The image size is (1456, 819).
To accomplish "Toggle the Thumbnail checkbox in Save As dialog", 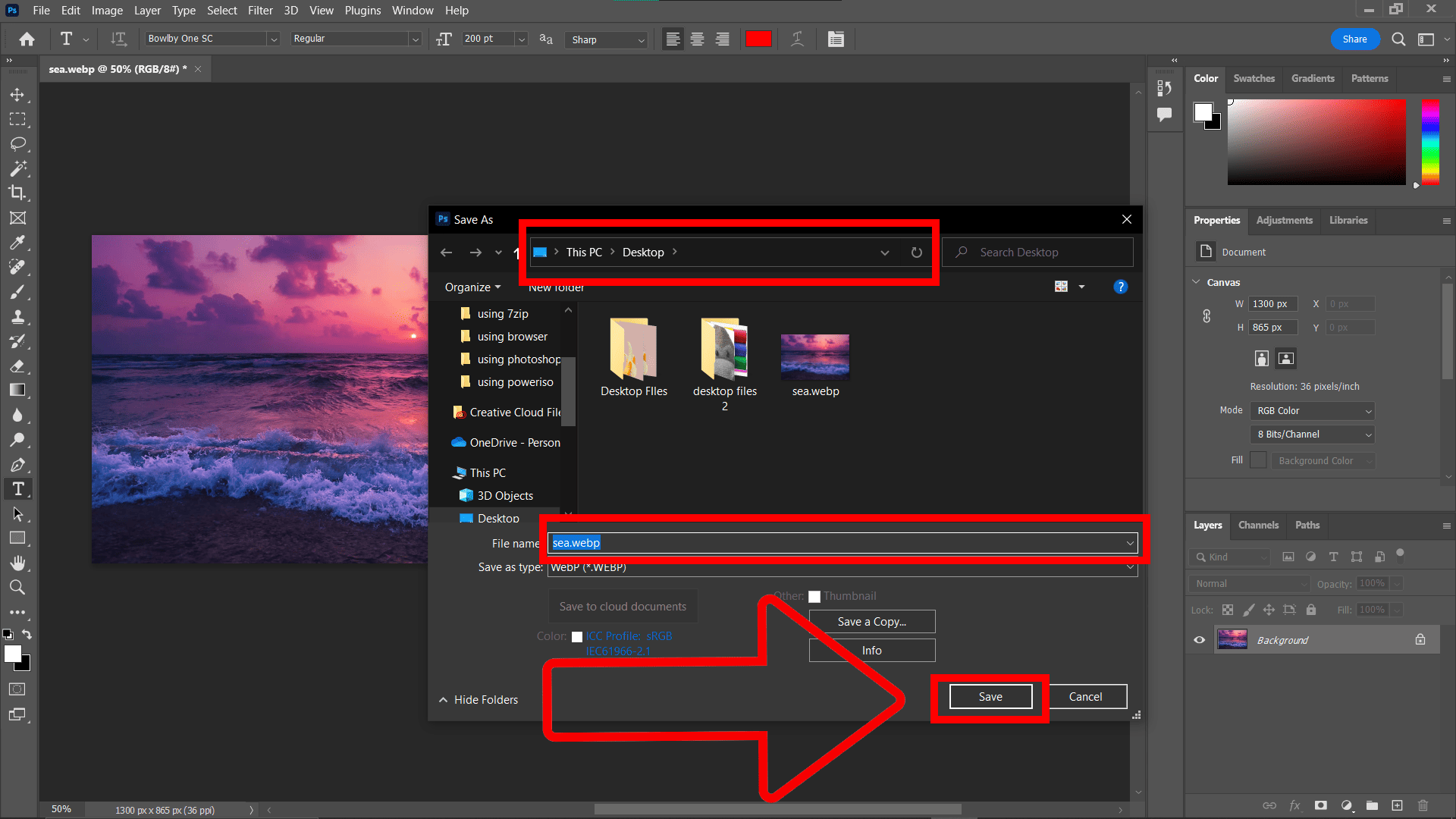I will [x=814, y=597].
